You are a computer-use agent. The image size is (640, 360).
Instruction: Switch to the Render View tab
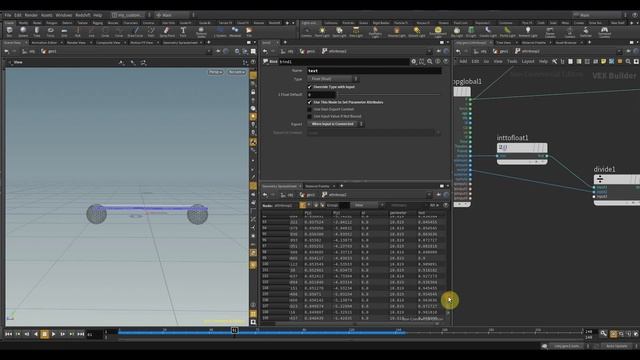(x=76, y=42)
